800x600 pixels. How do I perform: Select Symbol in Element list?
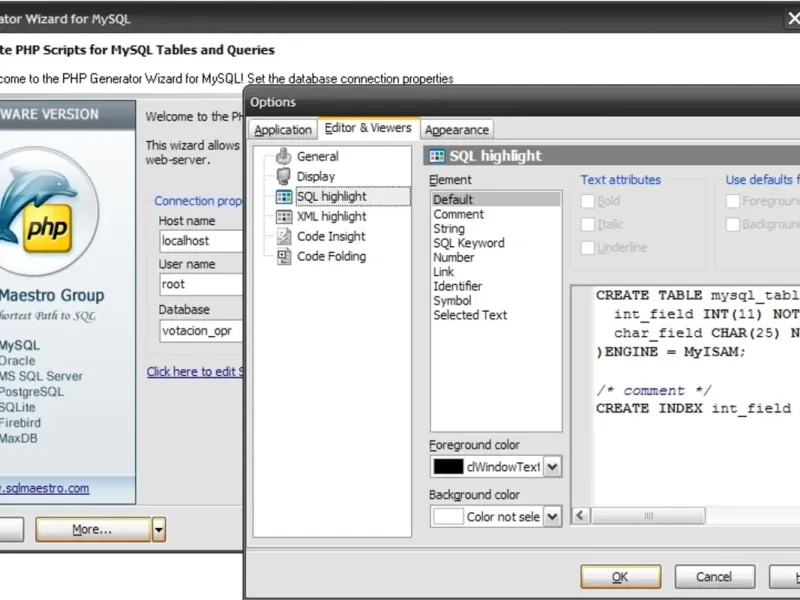point(496,301)
